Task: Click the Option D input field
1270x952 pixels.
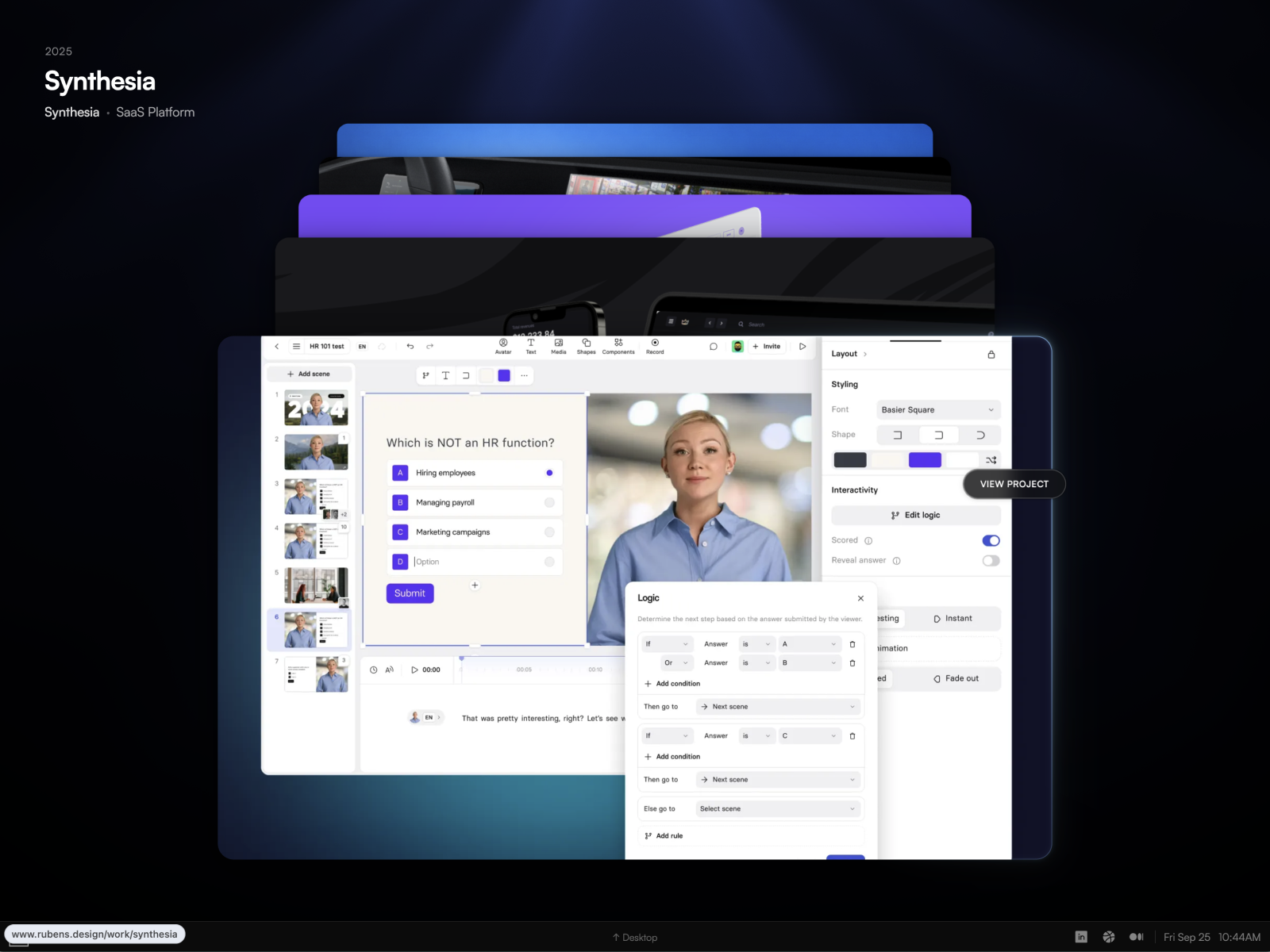Action: (x=475, y=562)
